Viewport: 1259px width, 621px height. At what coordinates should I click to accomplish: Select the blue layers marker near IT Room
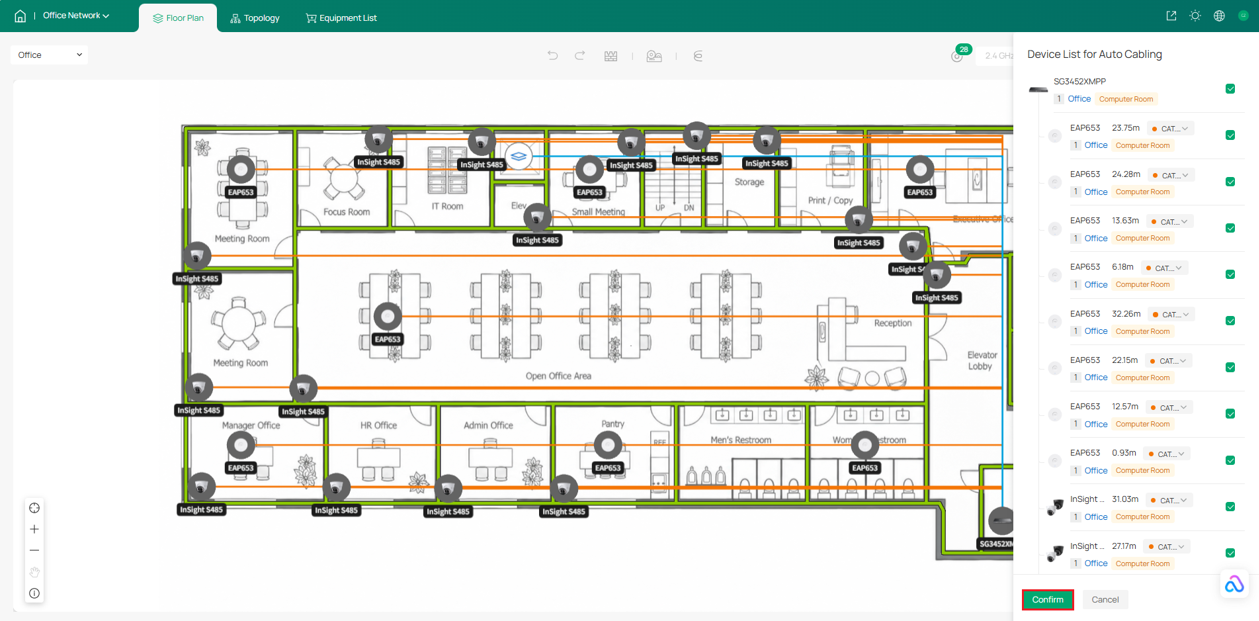pyautogui.click(x=518, y=156)
